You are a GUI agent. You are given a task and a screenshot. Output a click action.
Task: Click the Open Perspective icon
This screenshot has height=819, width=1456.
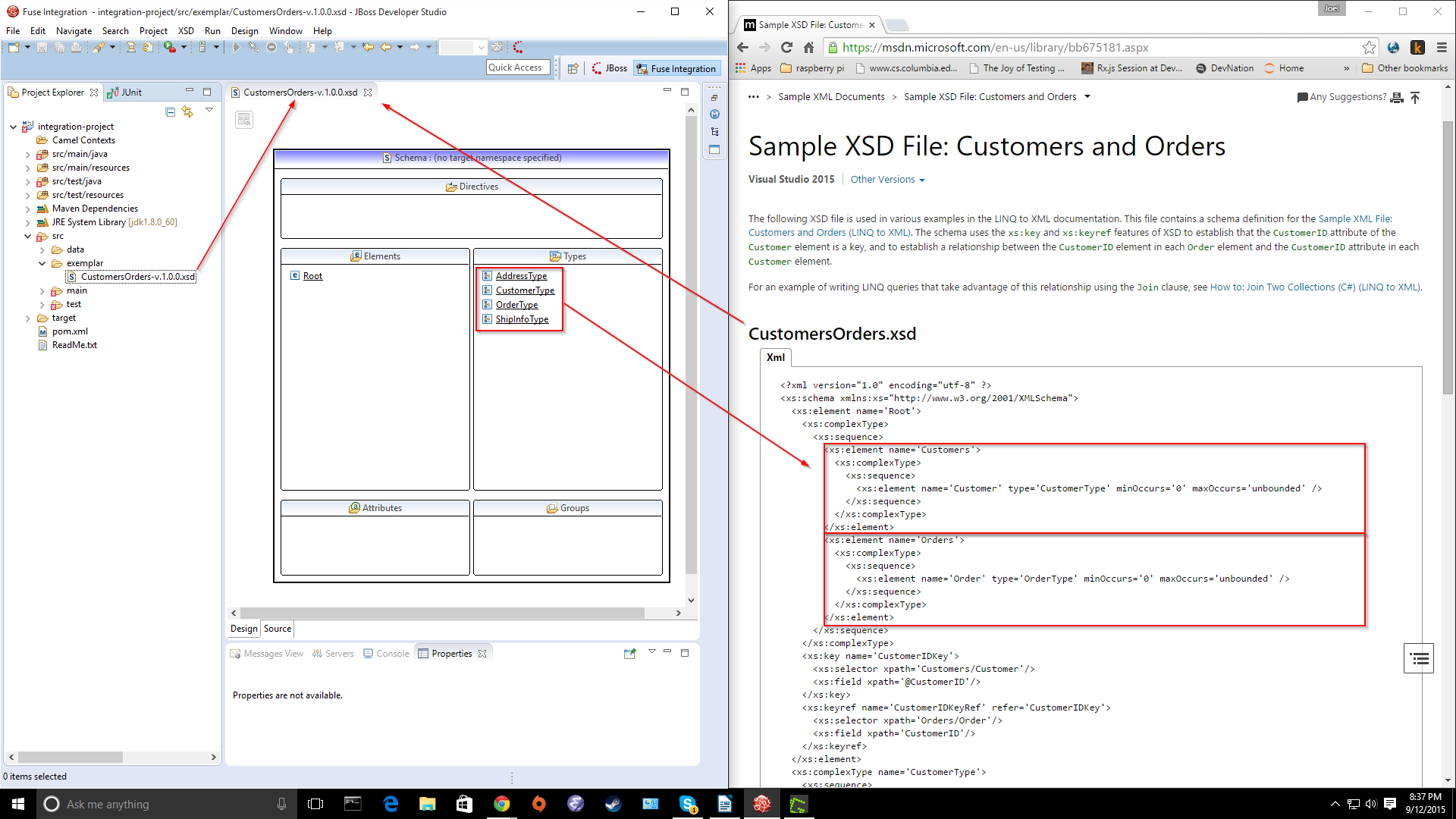click(573, 68)
